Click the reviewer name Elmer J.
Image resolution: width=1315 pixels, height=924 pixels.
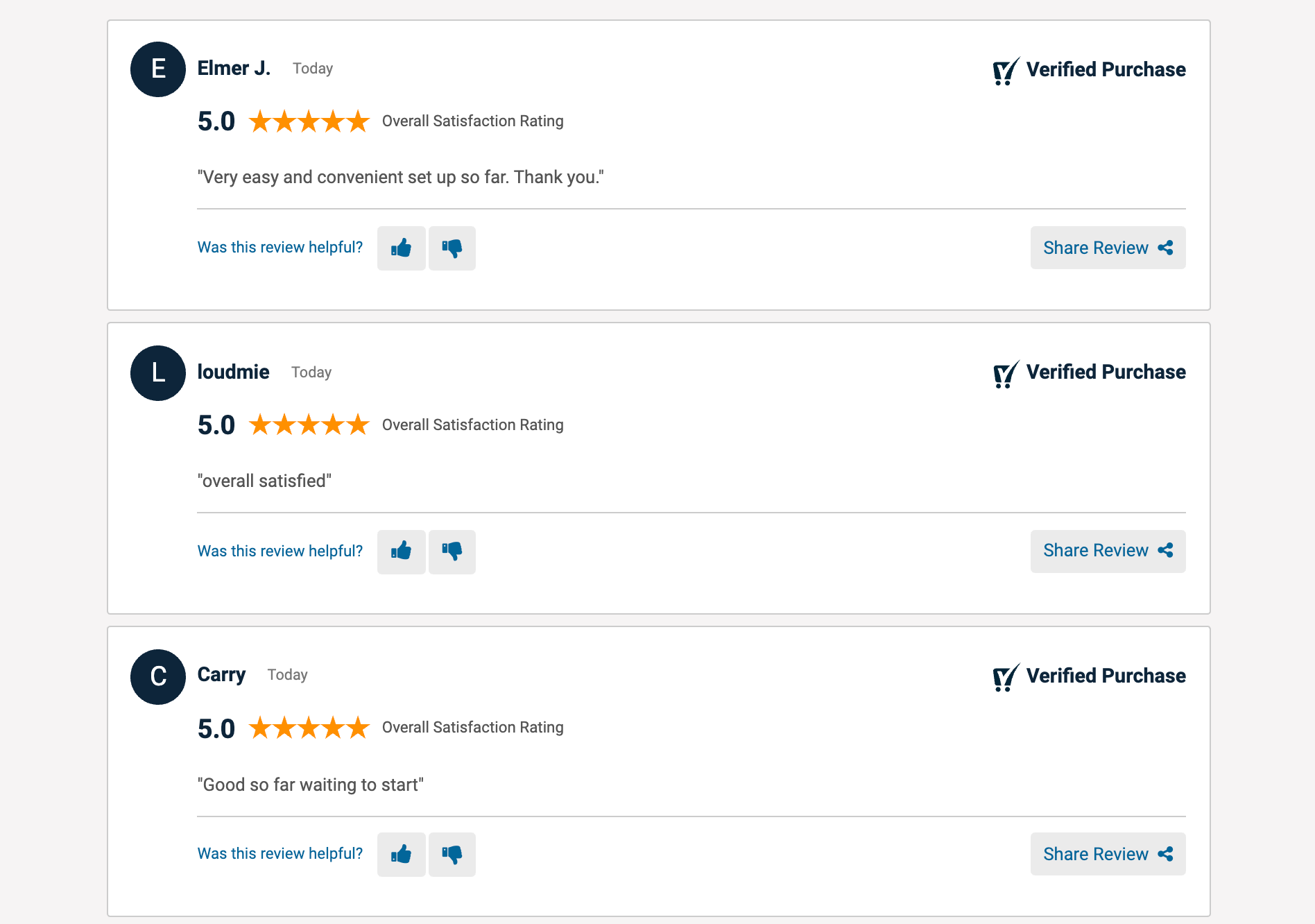pyautogui.click(x=234, y=68)
